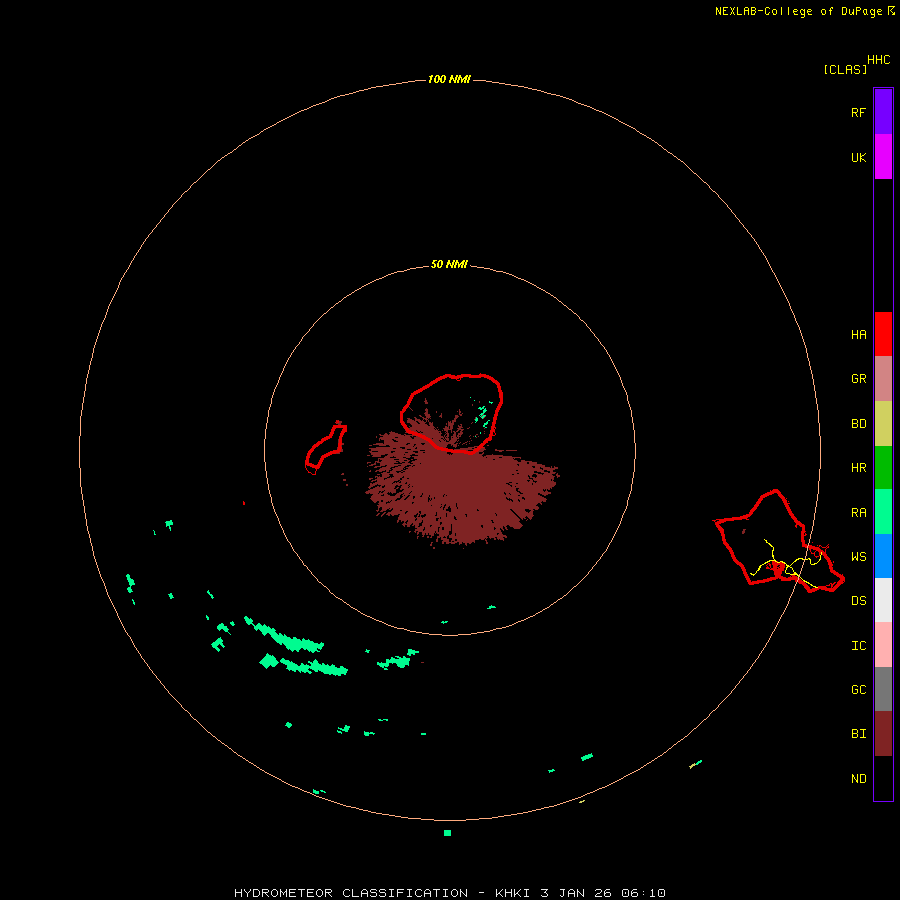
Task: Click the RF legend label
Action: click(x=859, y=112)
